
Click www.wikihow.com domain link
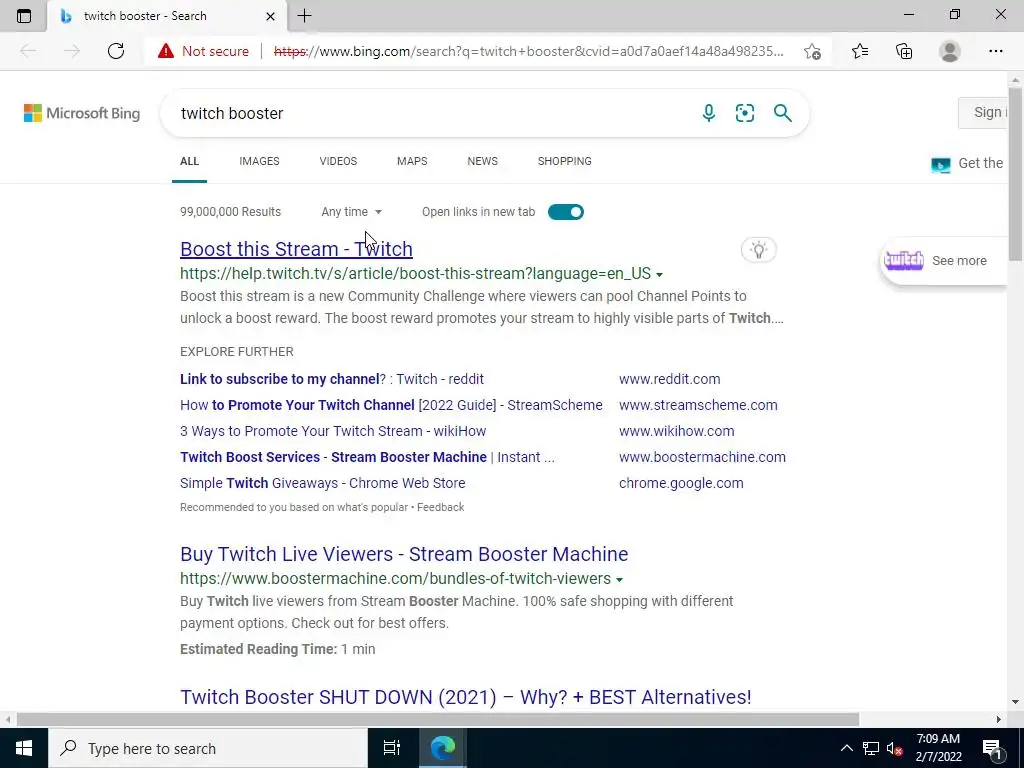677,431
